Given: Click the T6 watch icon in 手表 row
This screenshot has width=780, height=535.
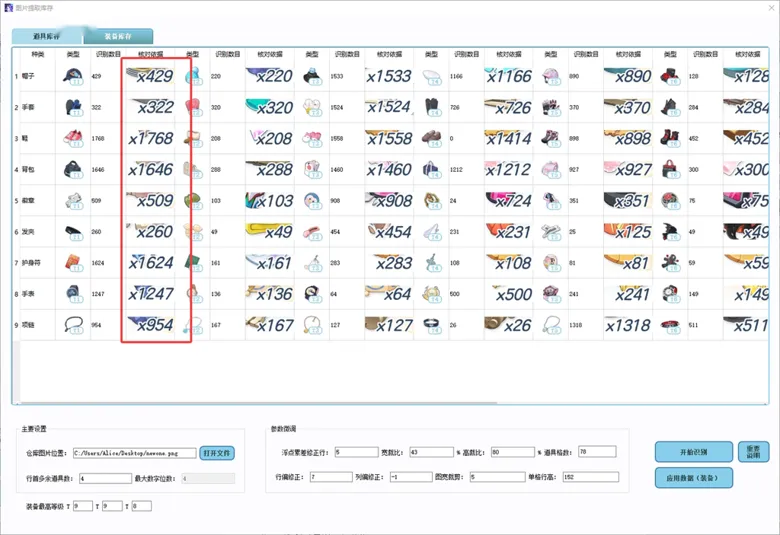Looking at the screenshot, I should click(670, 294).
